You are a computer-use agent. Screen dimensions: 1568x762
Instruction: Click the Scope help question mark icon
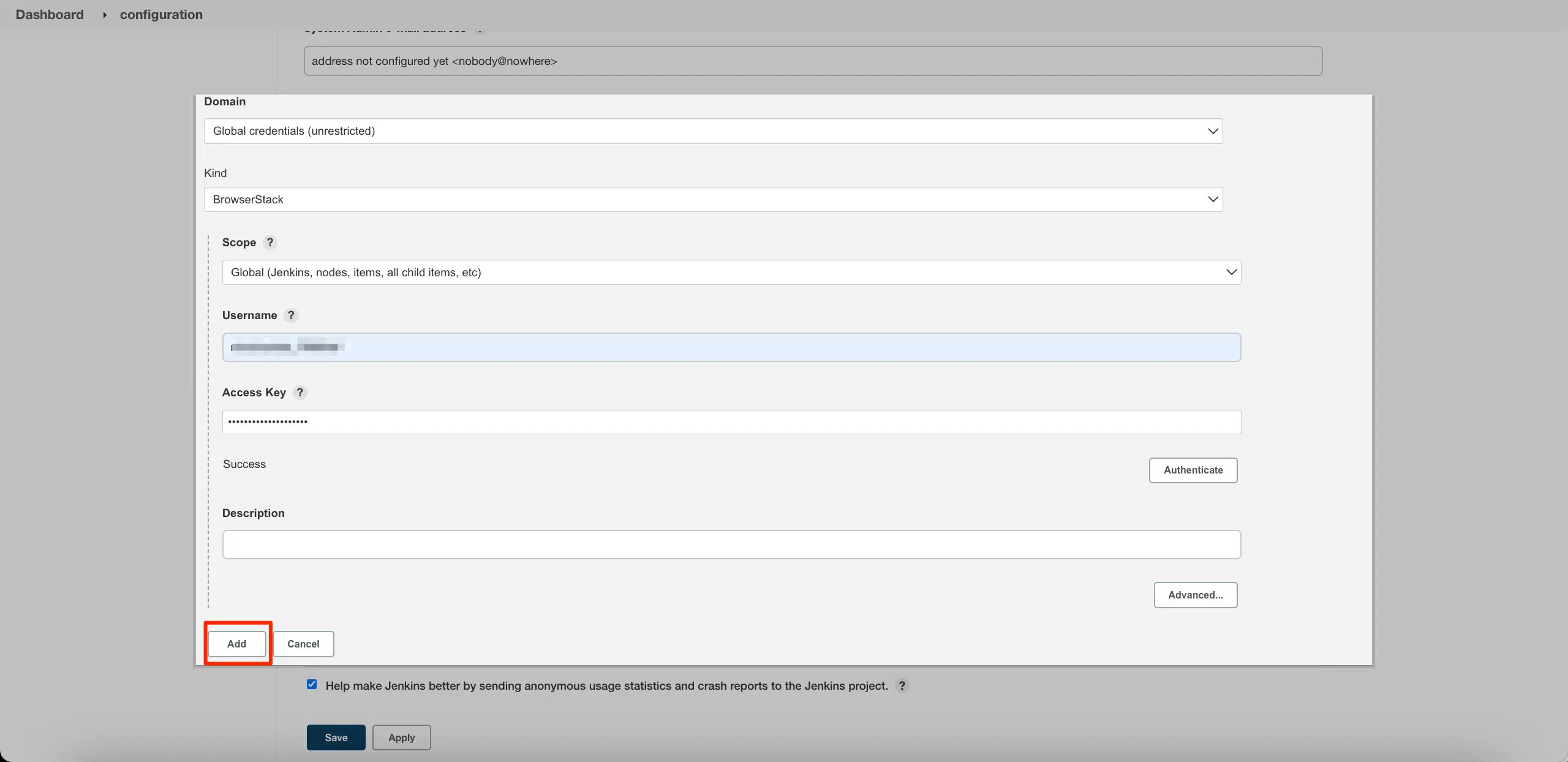click(269, 242)
